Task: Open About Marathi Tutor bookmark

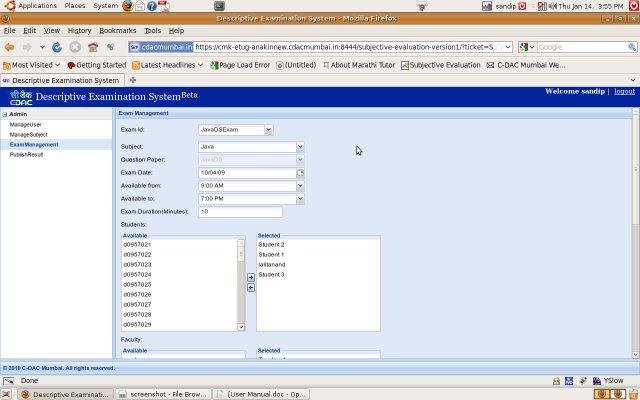Action: pos(359,65)
